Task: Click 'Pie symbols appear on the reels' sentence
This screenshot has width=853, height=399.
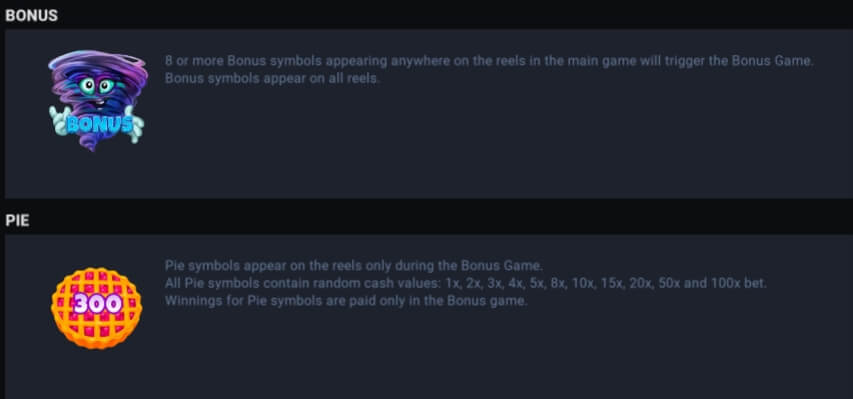Action: (354, 266)
